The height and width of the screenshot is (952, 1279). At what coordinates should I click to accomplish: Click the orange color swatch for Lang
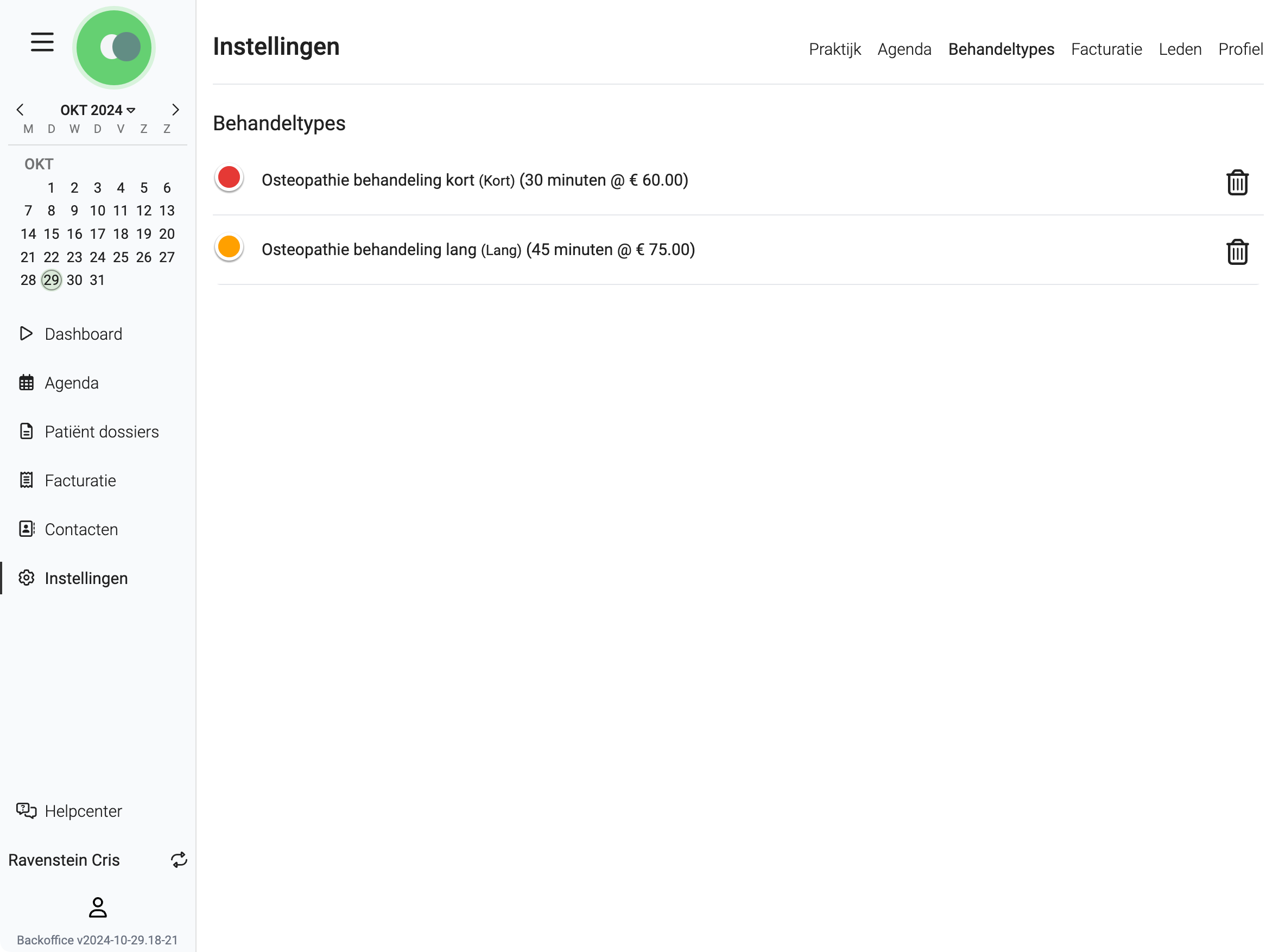(x=229, y=246)
